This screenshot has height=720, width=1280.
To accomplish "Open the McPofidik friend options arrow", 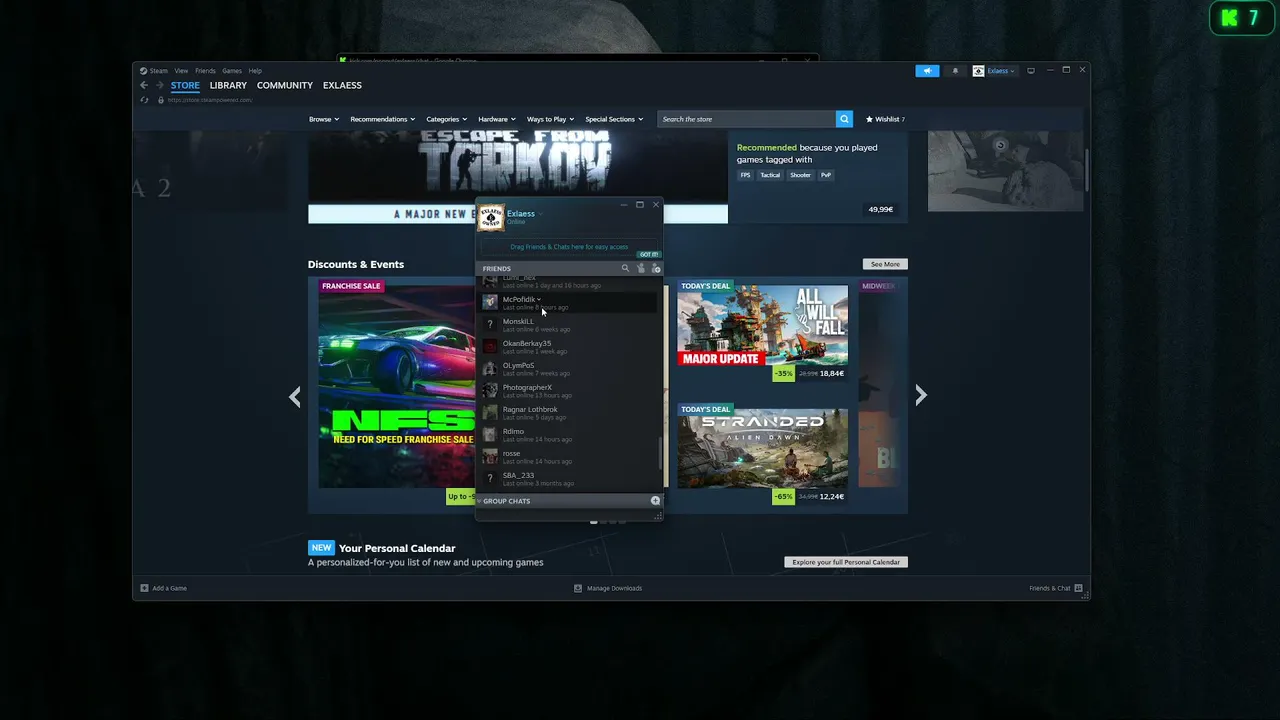I will click(539, 299).
